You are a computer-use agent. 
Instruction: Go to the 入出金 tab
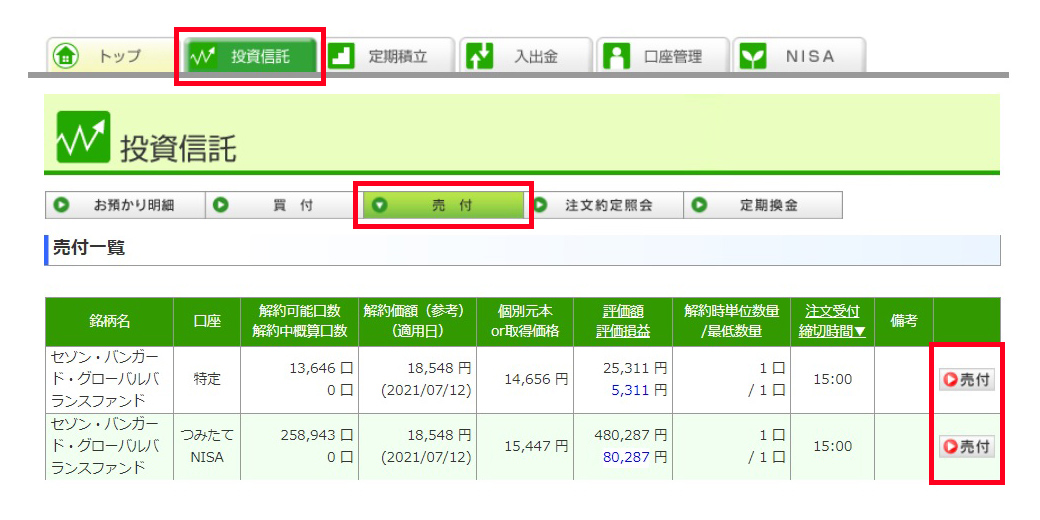[526, 56]
